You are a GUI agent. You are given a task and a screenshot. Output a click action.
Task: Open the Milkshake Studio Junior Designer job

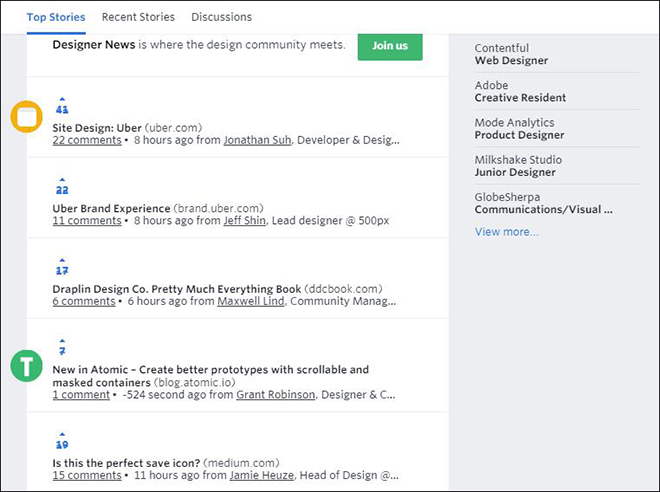click(x=518, y=166)
